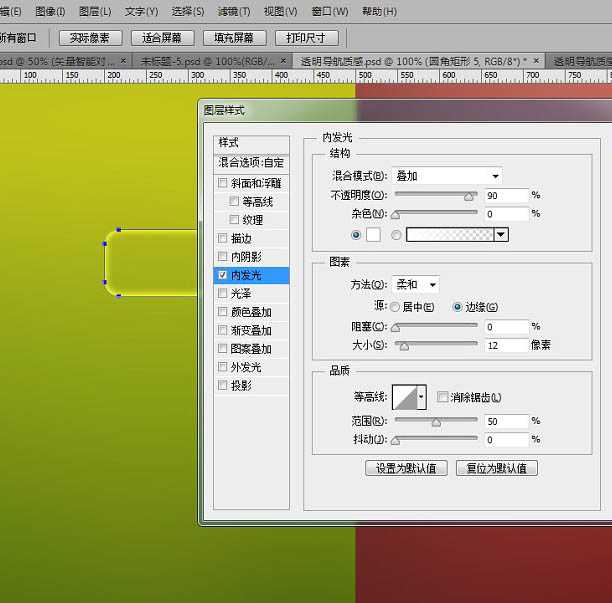Image resolution: width=612 pixels, height=603 pixels.
Task: Click the 实际像素 button
Action: click(x=90, y=38)
